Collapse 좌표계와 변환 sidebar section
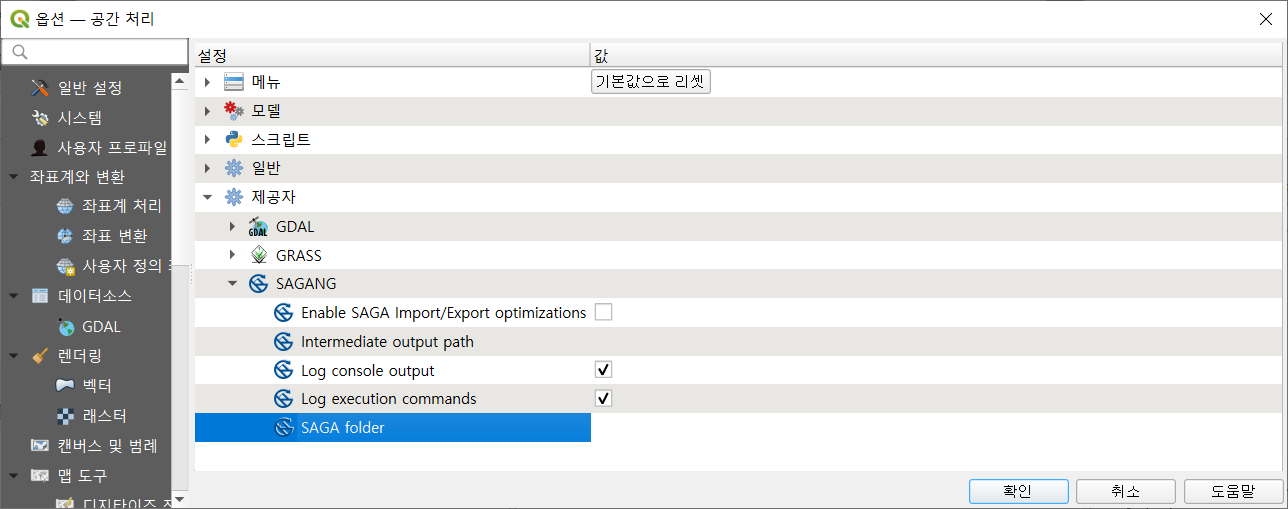The height and width of the screenshot is (509, 1288). (14, 177)
